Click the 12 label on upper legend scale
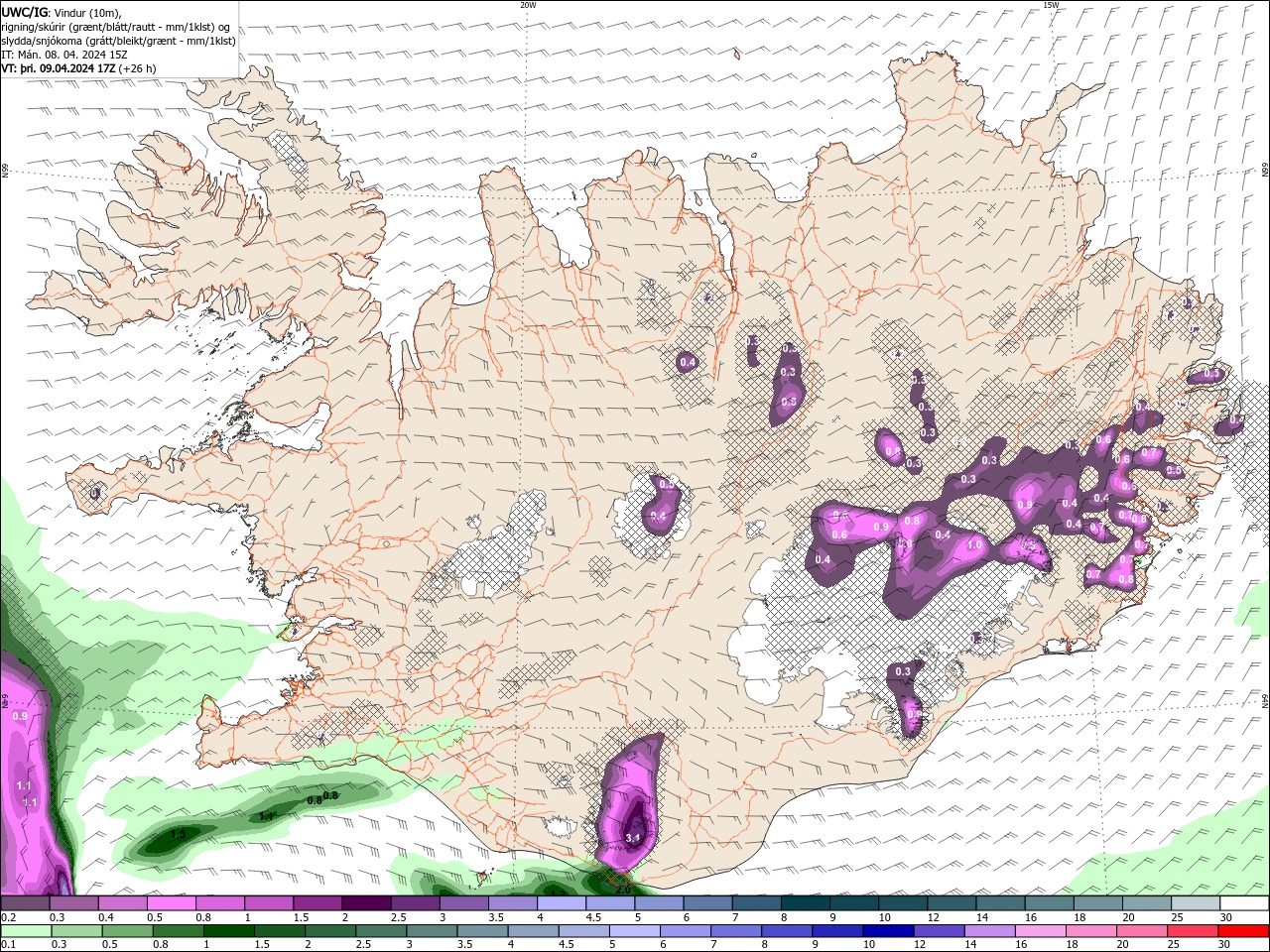The height and width of the screenshot is (952, 1270). tap(935, 917)
